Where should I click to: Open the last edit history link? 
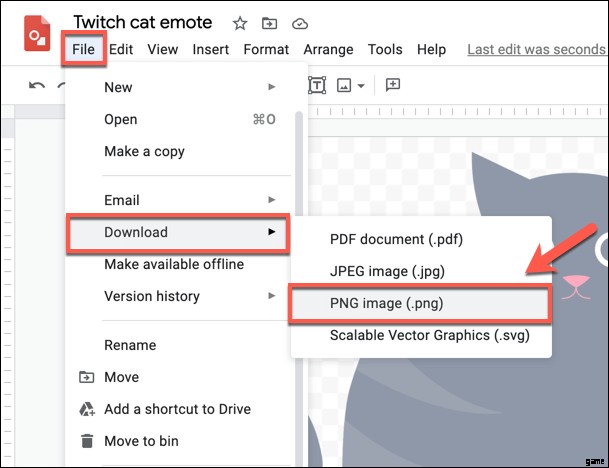click(x=537, y=49)
